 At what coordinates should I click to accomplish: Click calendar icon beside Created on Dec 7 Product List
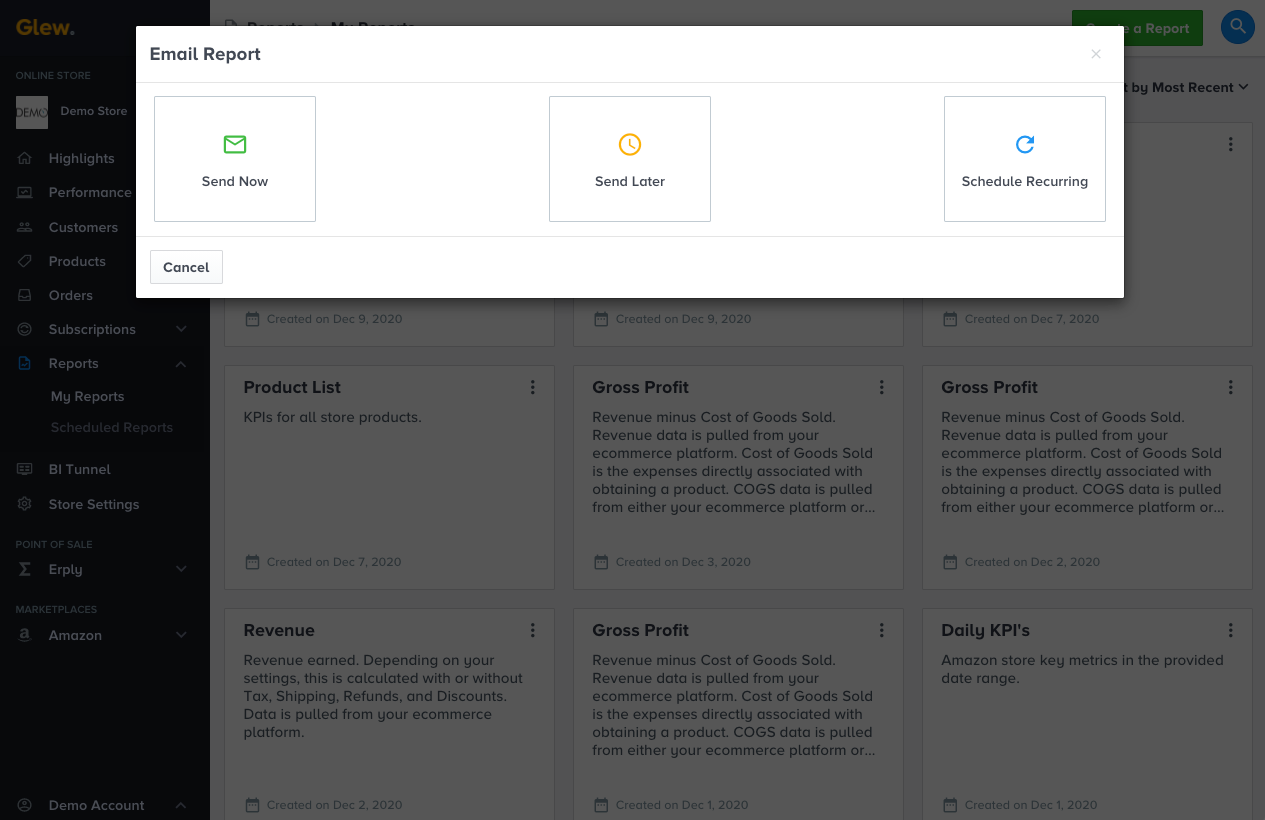(x=252, y=562)
